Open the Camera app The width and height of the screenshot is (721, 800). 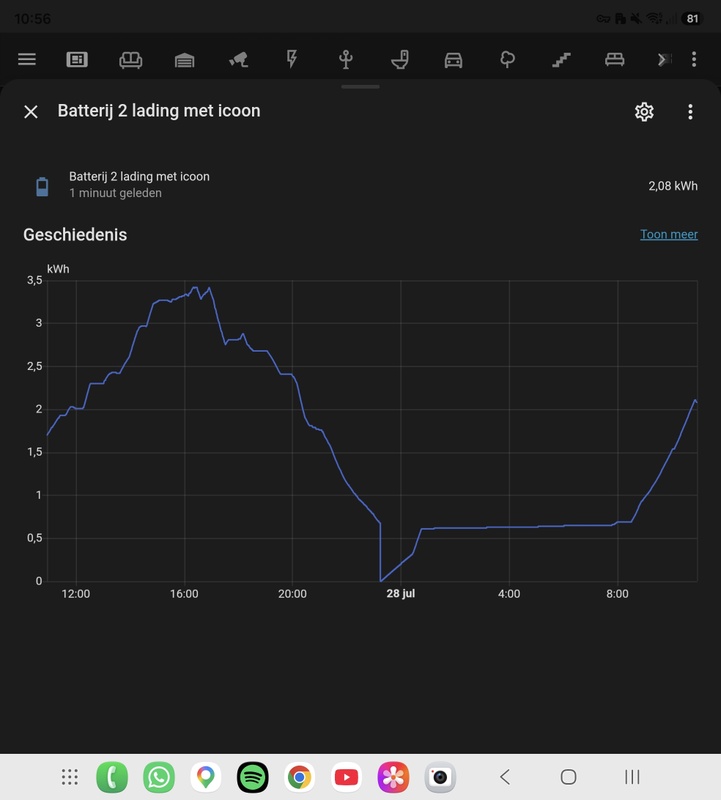(440, 777)
